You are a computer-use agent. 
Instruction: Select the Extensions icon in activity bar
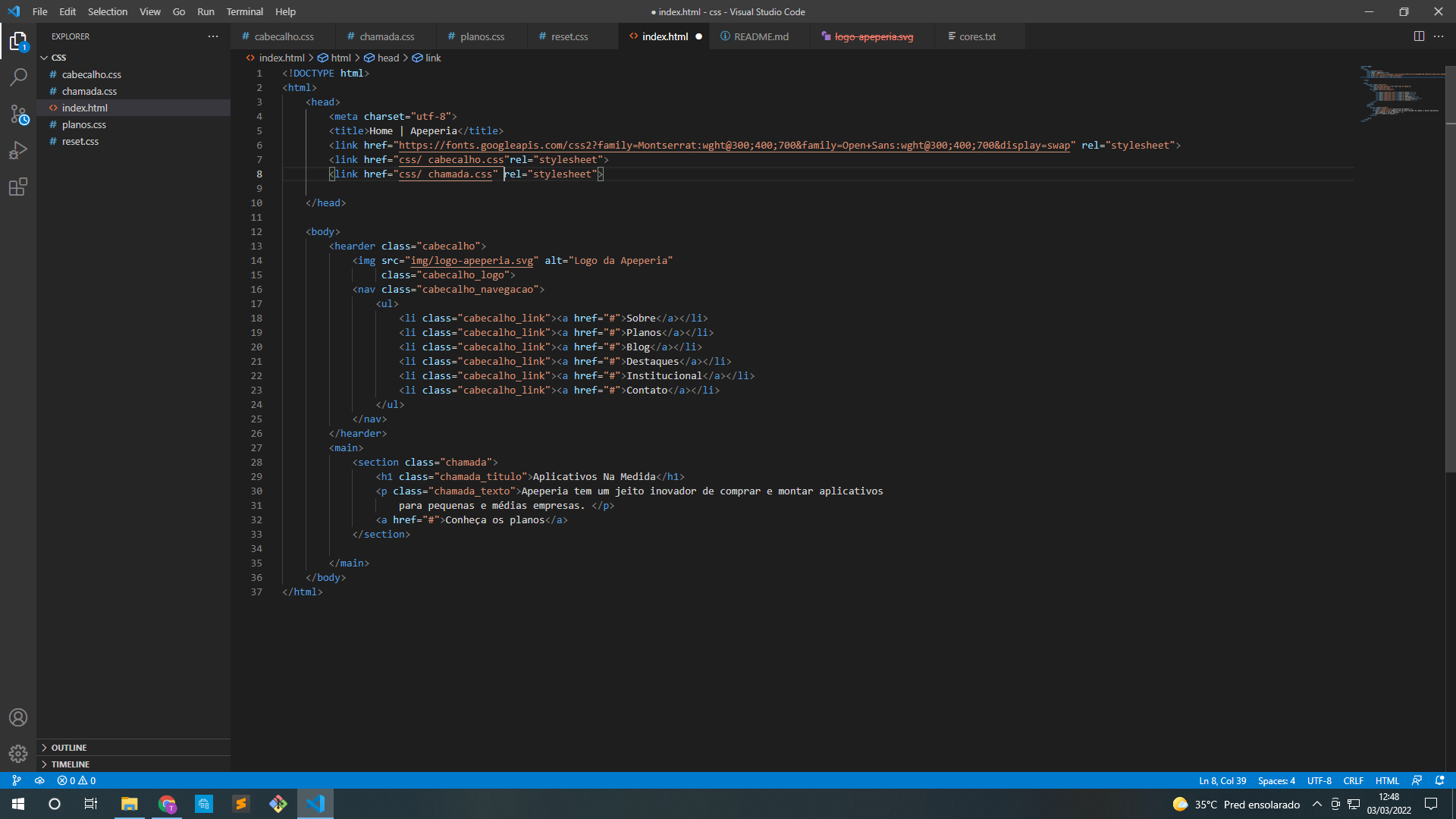point(18,188)
